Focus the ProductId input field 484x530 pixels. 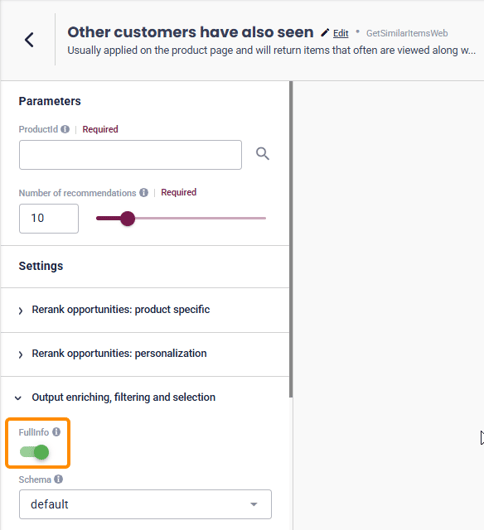(130, 155)
